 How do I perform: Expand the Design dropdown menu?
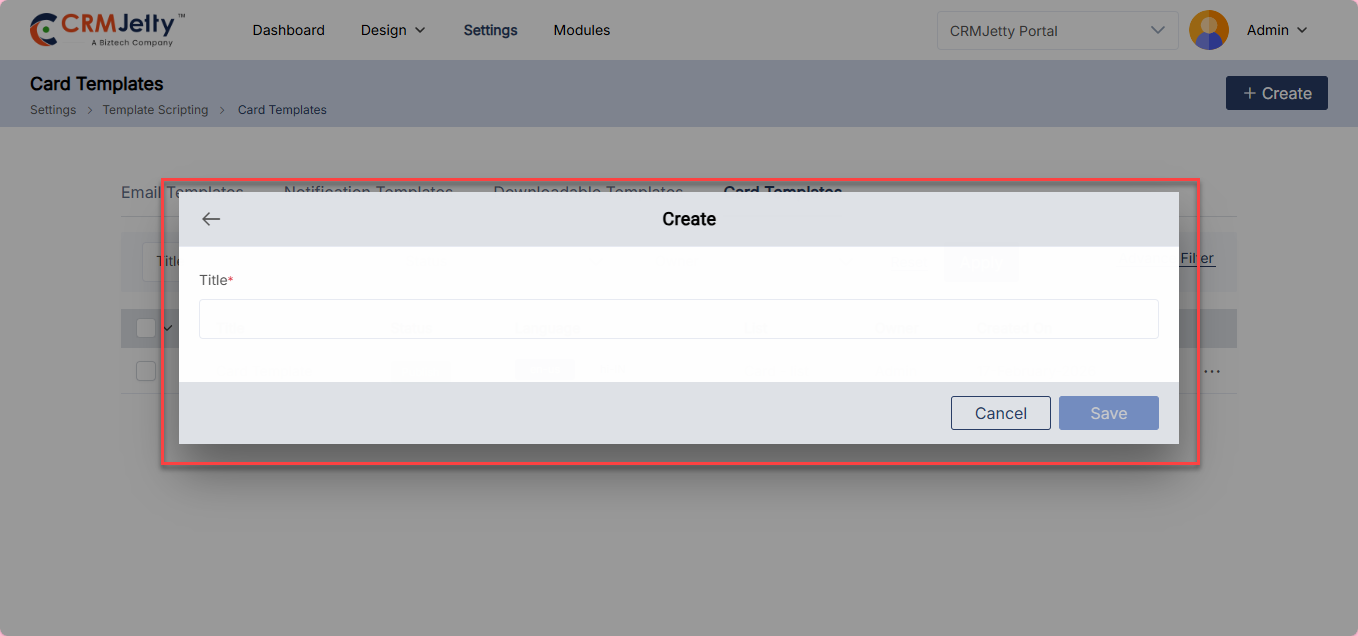tap(392, 30)
